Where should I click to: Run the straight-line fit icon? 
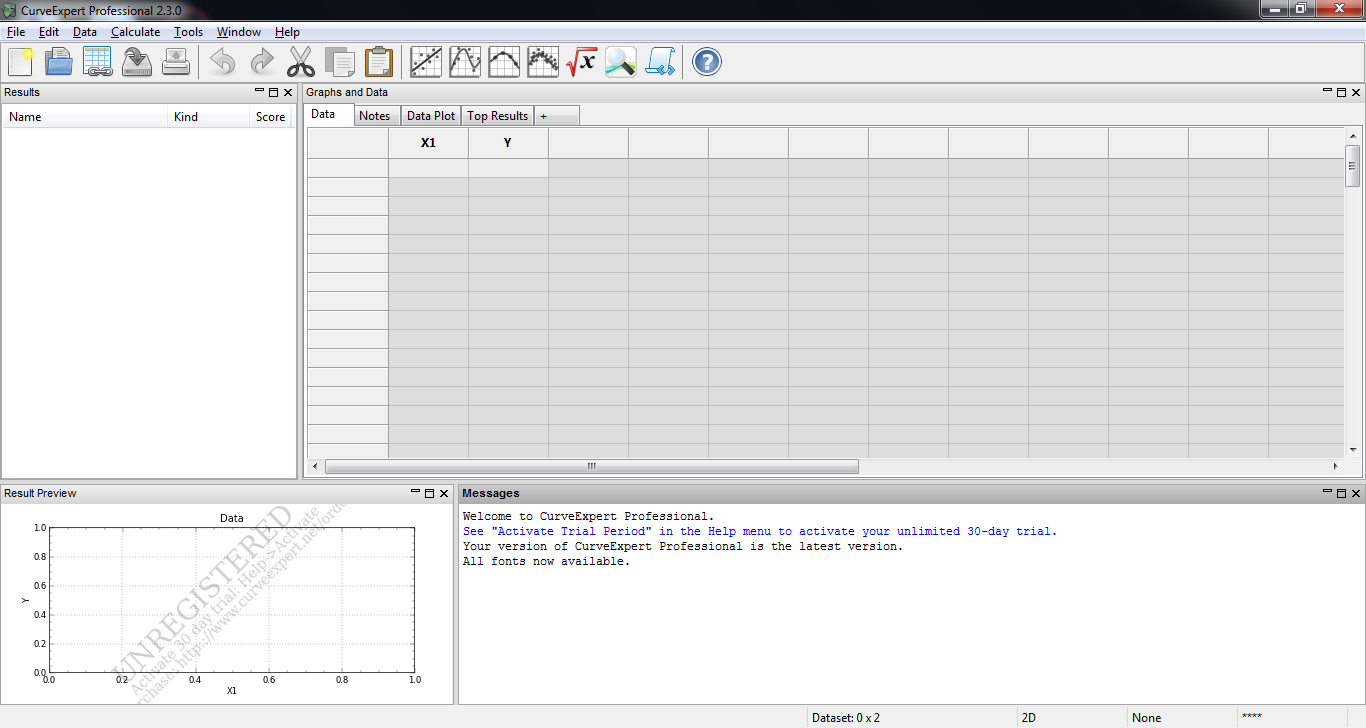[x=426, y=62]
